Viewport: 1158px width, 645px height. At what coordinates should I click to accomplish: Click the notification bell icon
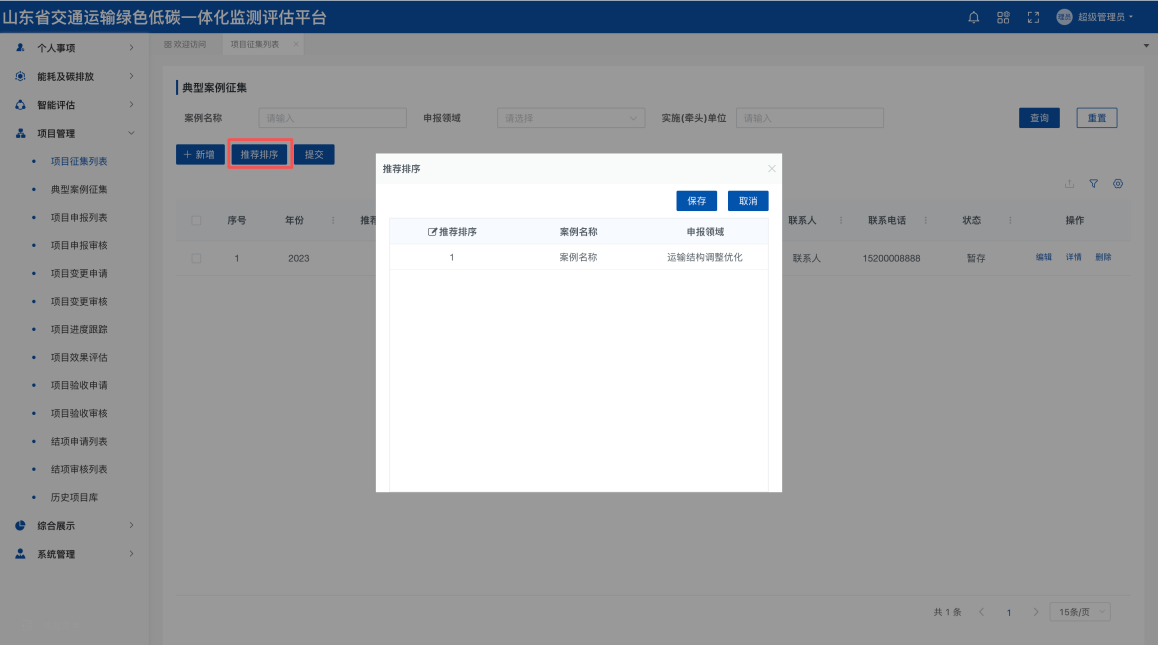(x=974, y=17)
